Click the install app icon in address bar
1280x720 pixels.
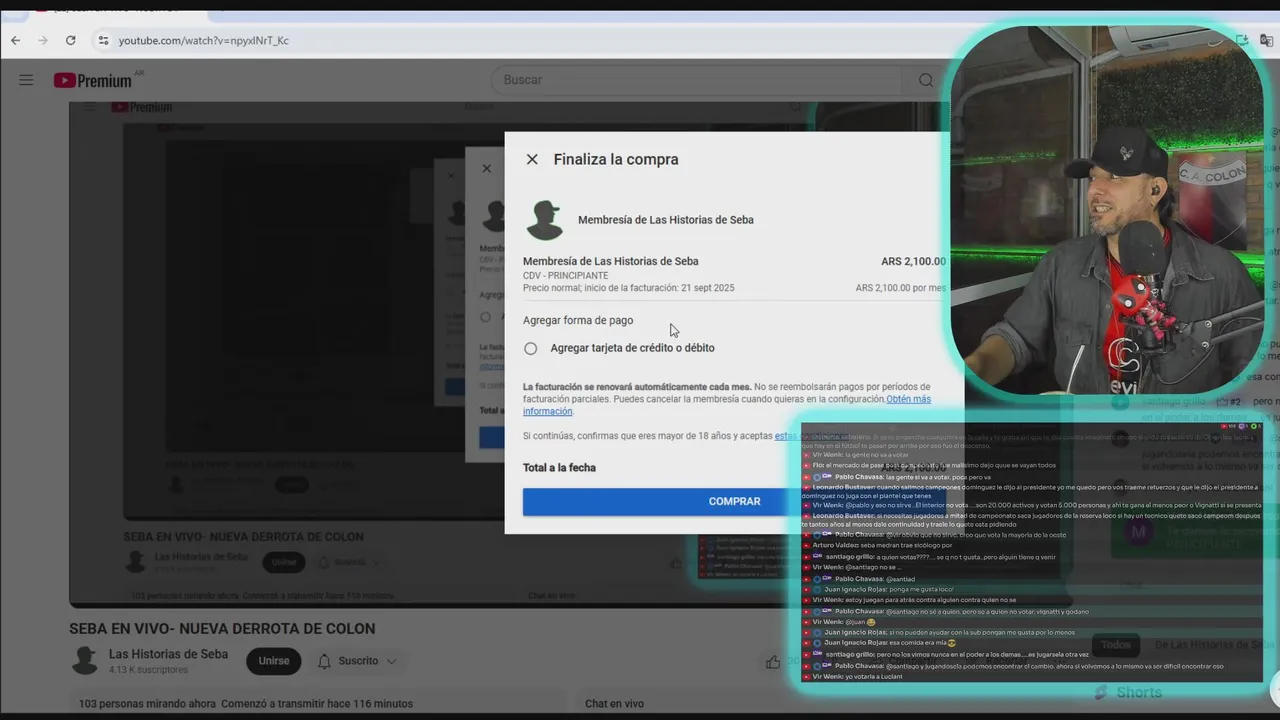pos(1242,40)
